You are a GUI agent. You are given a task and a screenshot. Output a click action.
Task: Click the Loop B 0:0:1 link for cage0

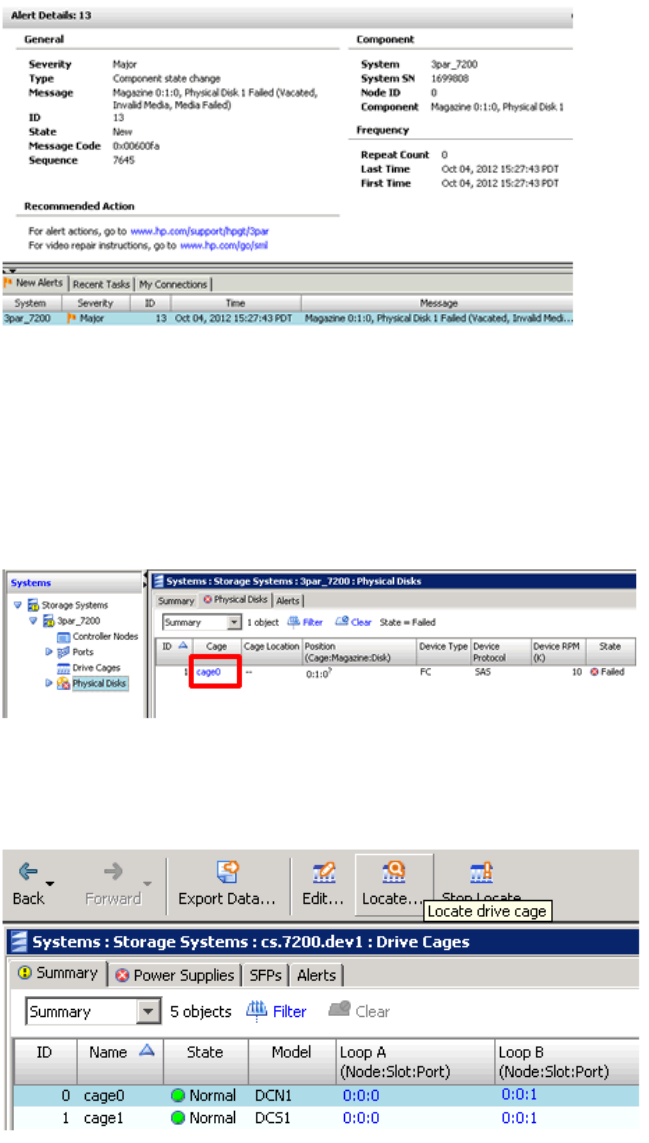(519, 1095)
